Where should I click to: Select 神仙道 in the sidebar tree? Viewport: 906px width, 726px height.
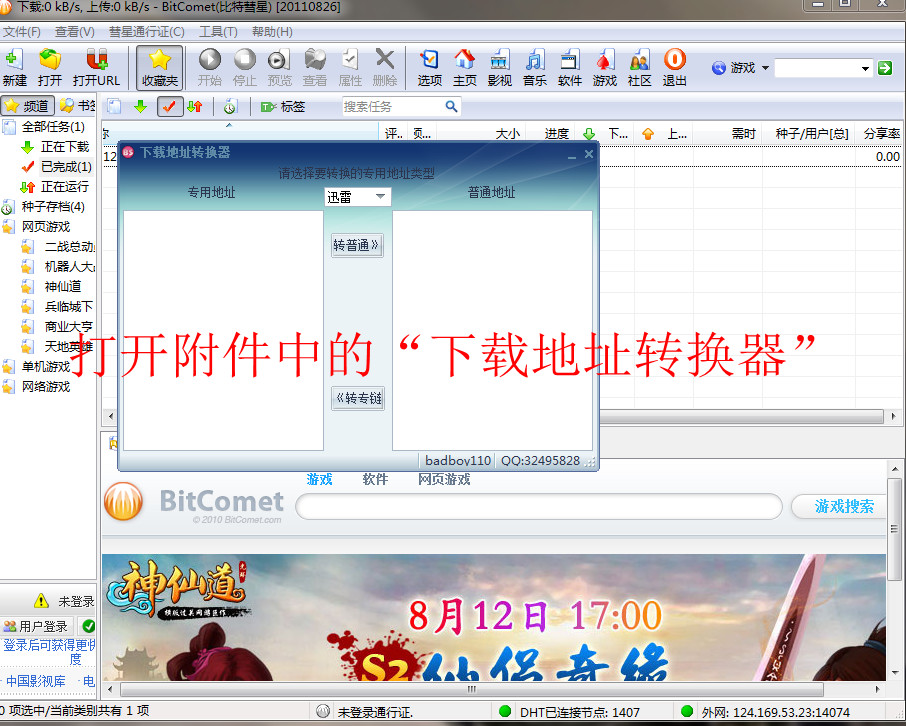click(x=62, y=287)
